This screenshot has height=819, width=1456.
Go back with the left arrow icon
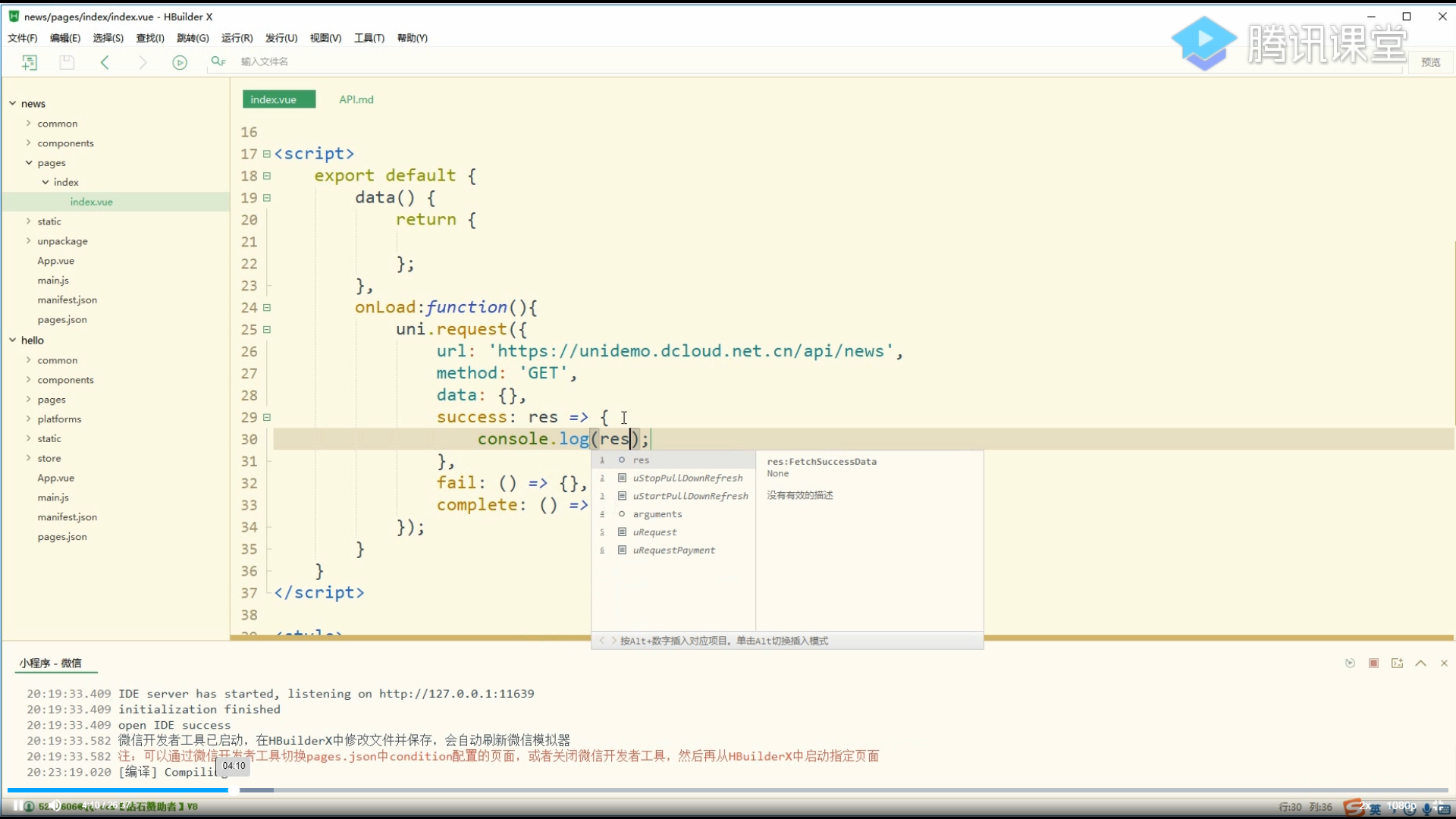click(105, 62)
